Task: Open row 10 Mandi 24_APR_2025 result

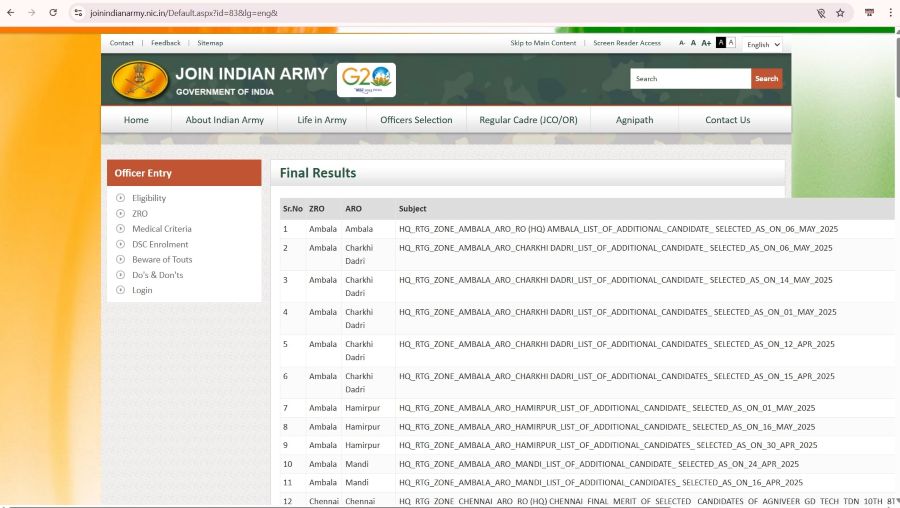Action: pos(599,464)
